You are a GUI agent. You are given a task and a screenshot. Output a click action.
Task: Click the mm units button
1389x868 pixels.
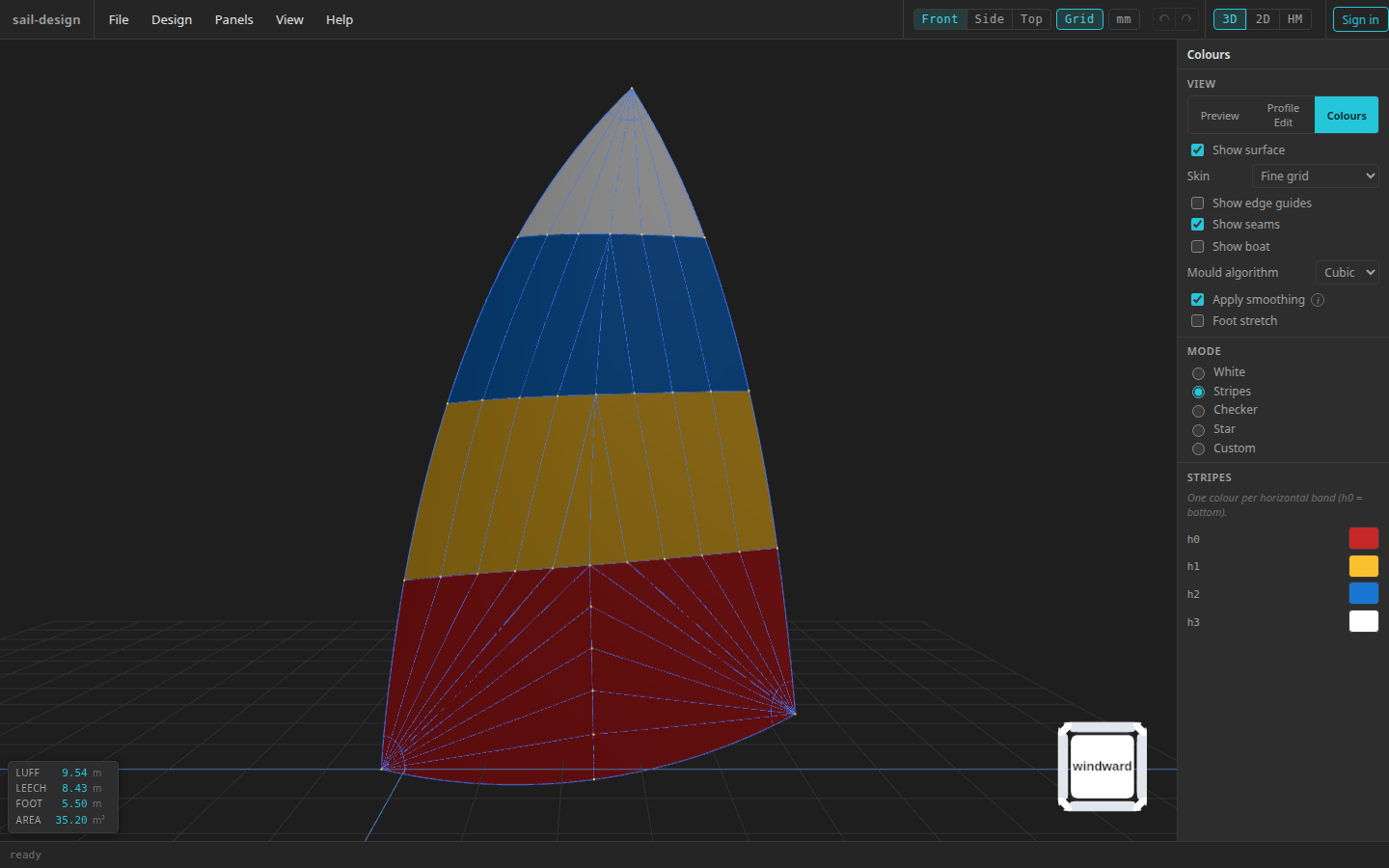point(1124,19)
